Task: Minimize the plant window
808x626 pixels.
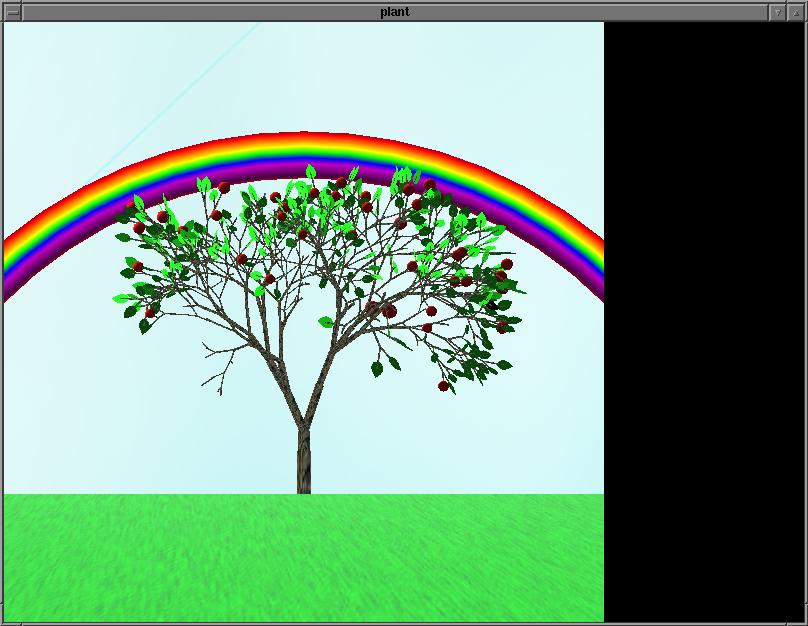Action: pos(779,12)
